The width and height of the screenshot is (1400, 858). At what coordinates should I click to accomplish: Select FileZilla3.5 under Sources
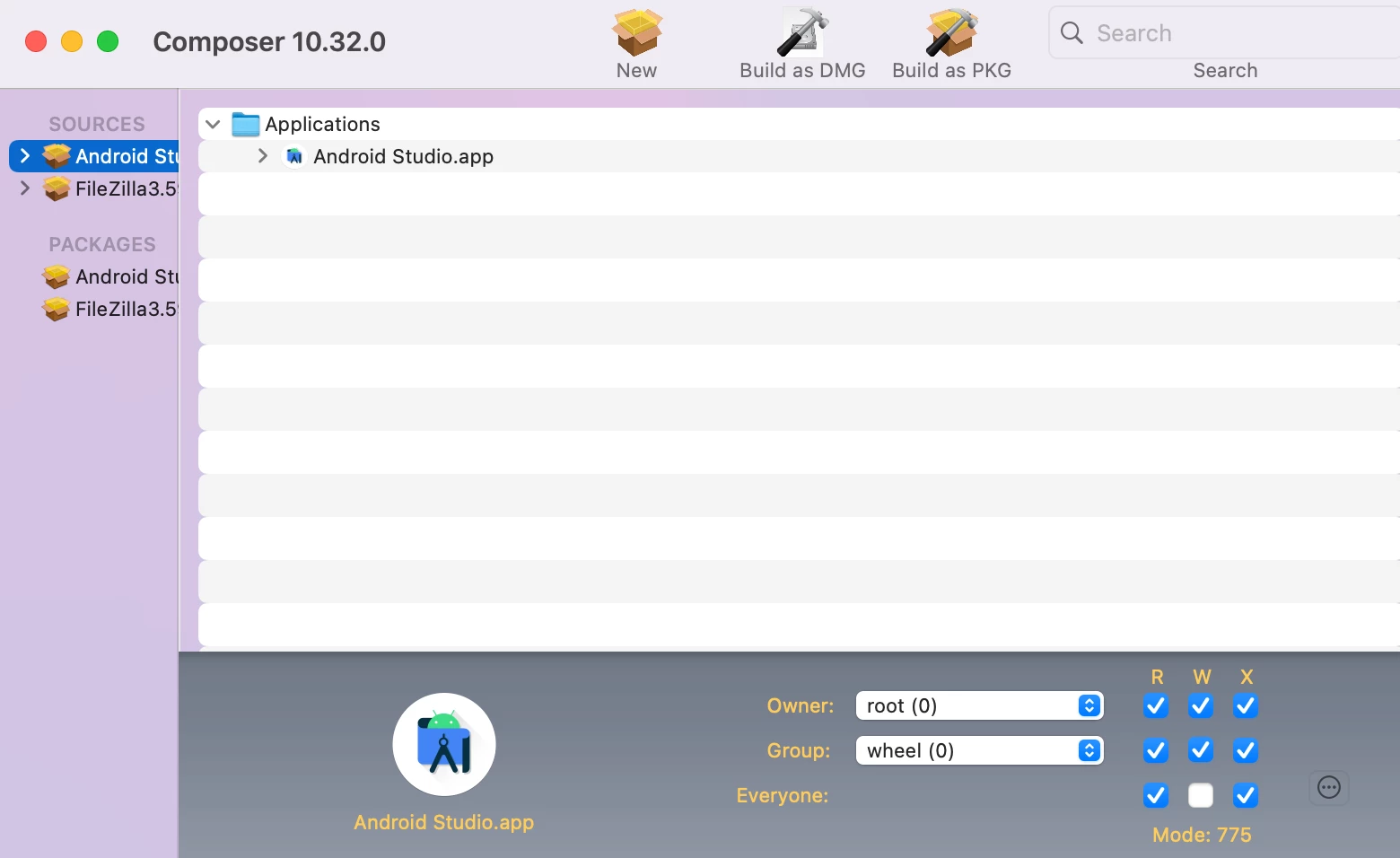(127, 188)
